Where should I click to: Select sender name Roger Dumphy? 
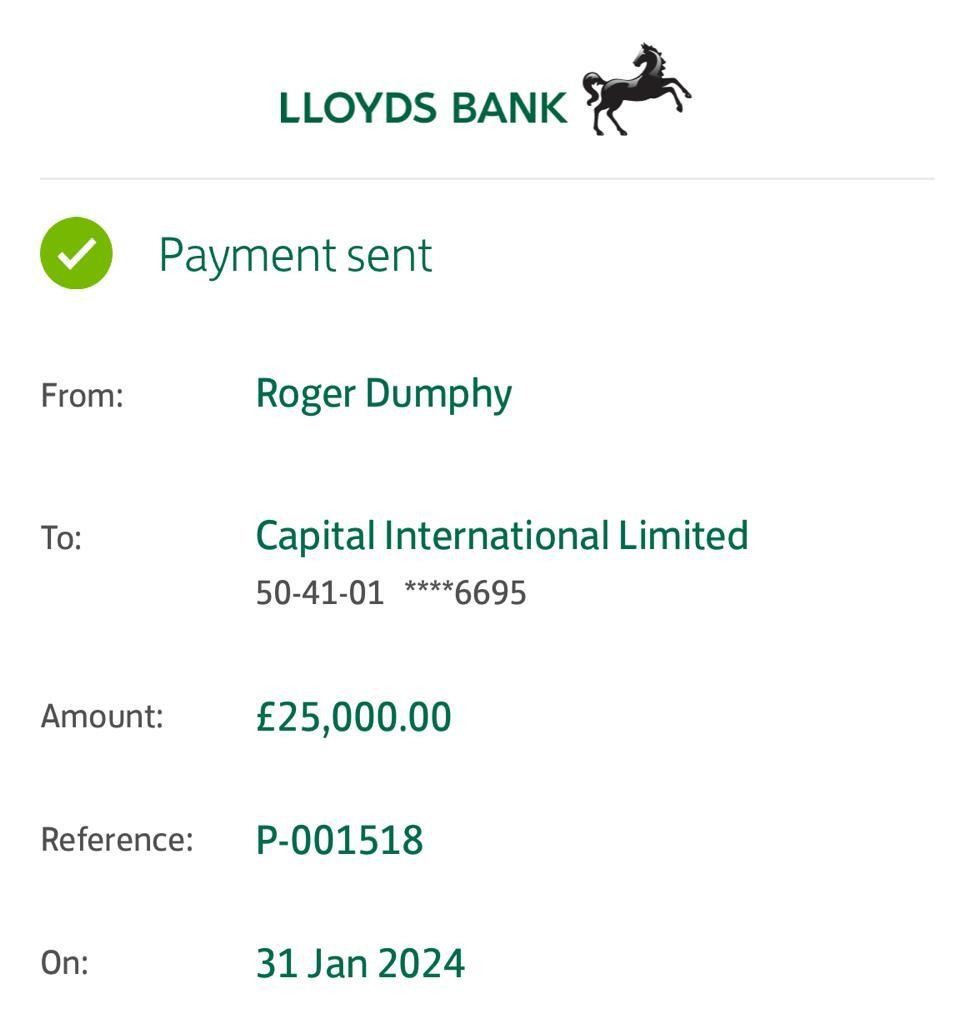click(x=384, y=394)
